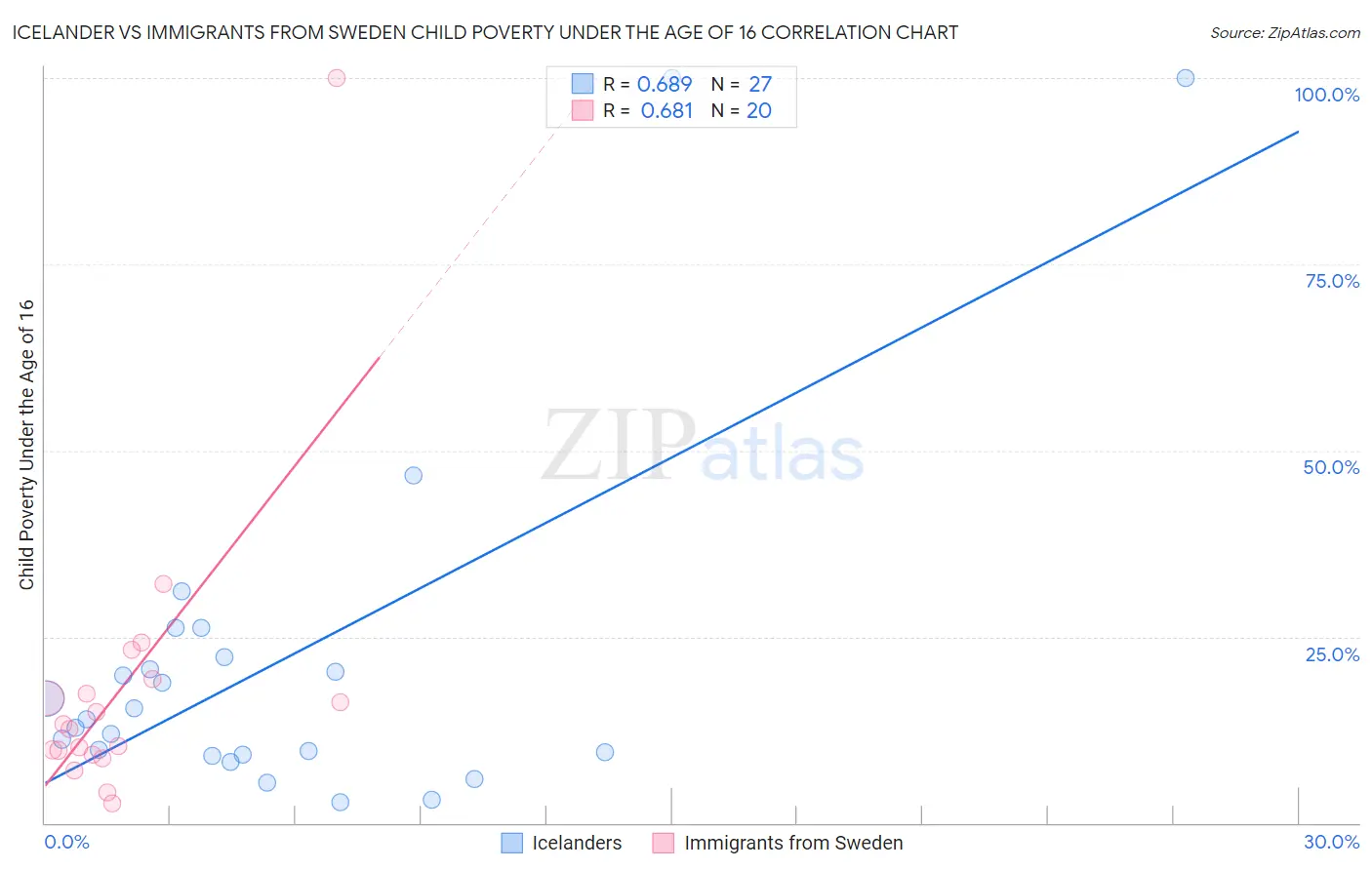The width and height of the screenshot is (1372, 870).
Task: Click the N = 27 value in stats box
Action: tap(742, 84)
